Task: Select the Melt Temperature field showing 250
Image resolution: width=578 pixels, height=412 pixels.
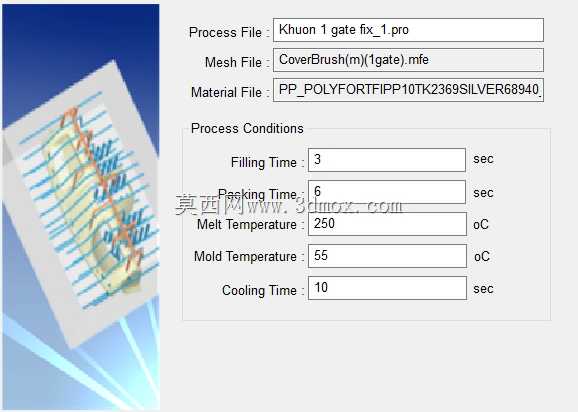Action: click(x=387, y=224)
